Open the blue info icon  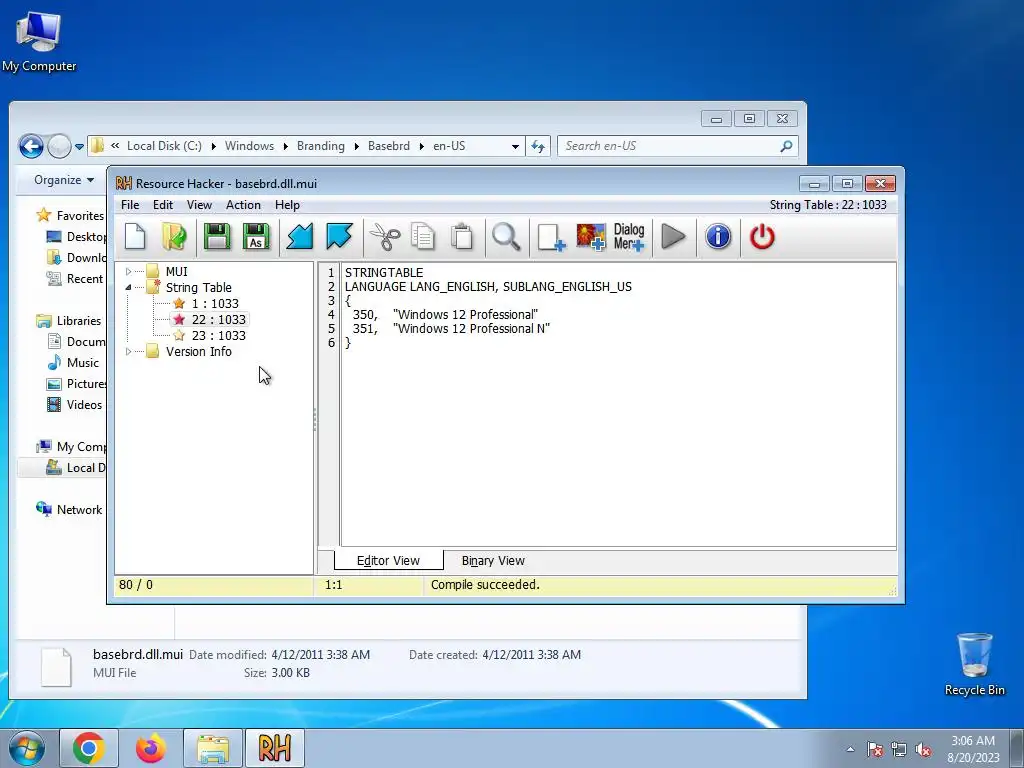[x=718, y=236]
